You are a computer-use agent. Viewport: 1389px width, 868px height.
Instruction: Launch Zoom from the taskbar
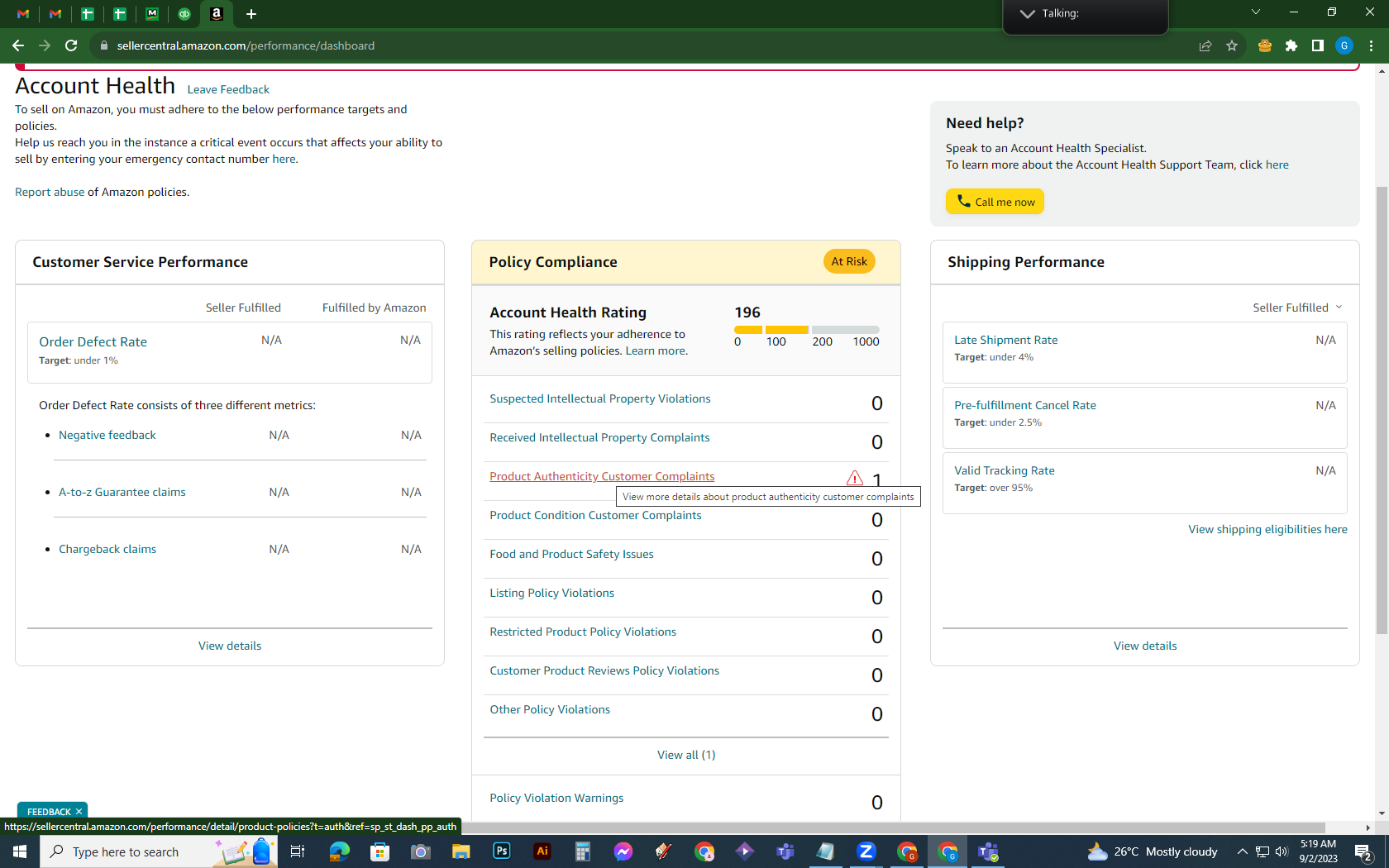pos(866,851)
